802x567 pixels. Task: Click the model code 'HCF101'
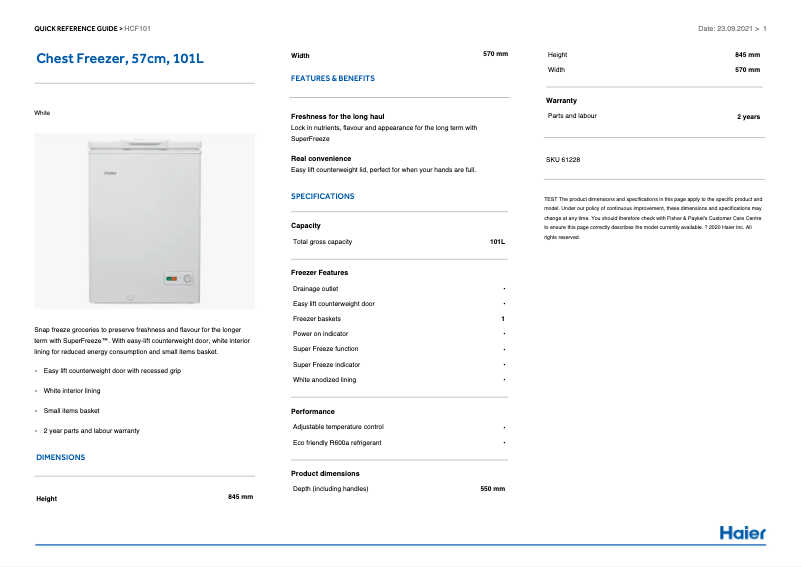click(138, 29)
